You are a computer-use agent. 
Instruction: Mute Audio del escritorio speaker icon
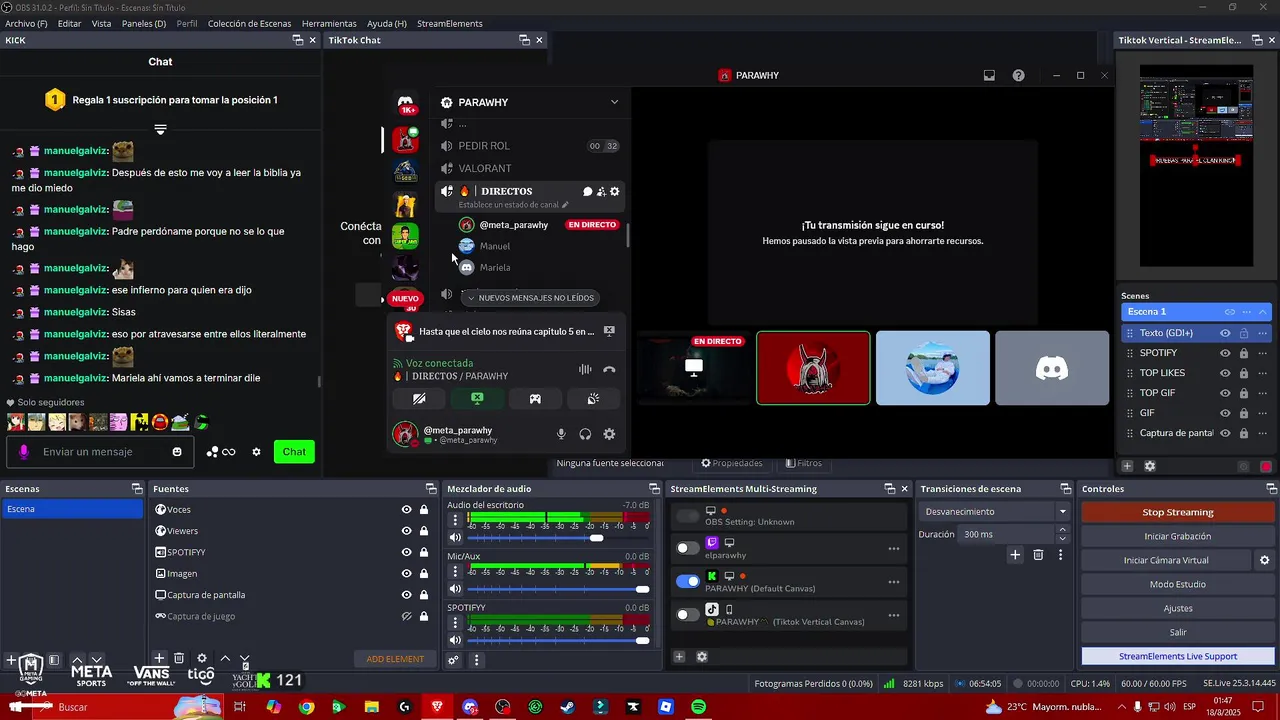[455, 538]
